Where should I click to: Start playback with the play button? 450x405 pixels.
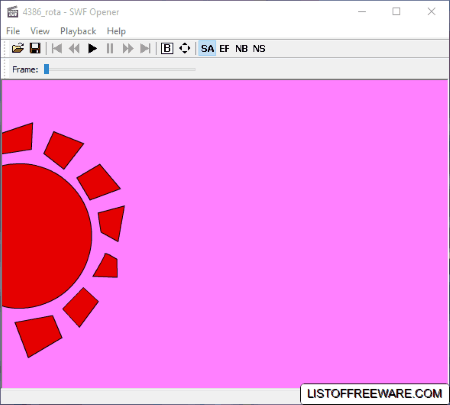click(92, 49)
